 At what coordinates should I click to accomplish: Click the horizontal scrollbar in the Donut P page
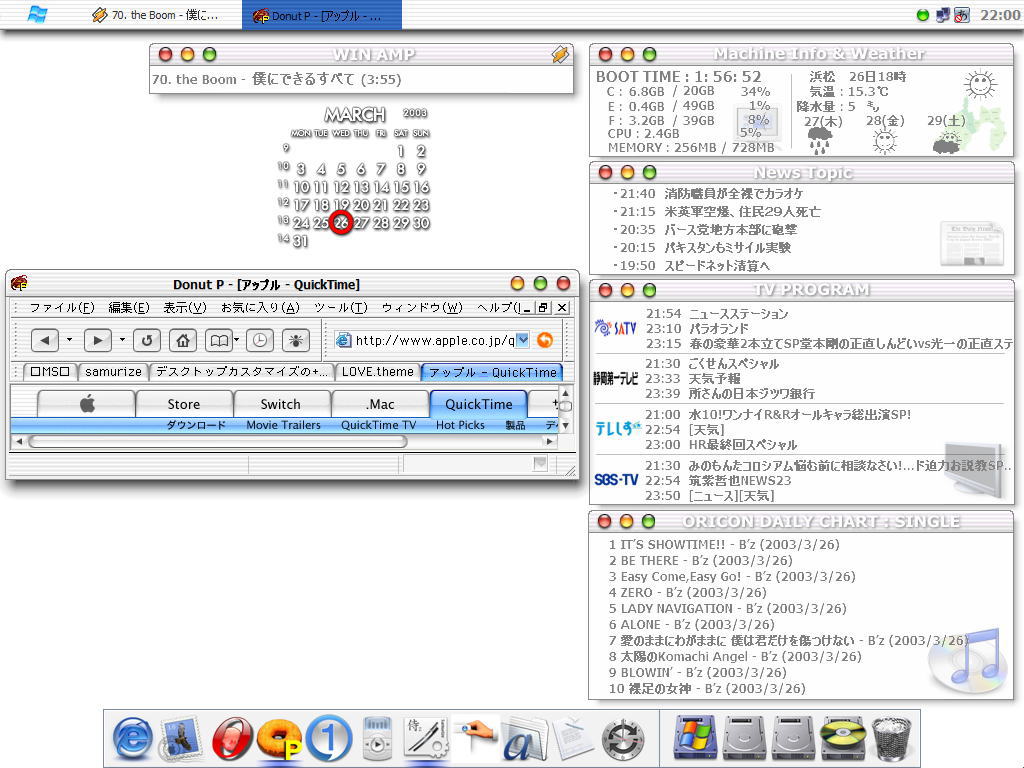217,441
